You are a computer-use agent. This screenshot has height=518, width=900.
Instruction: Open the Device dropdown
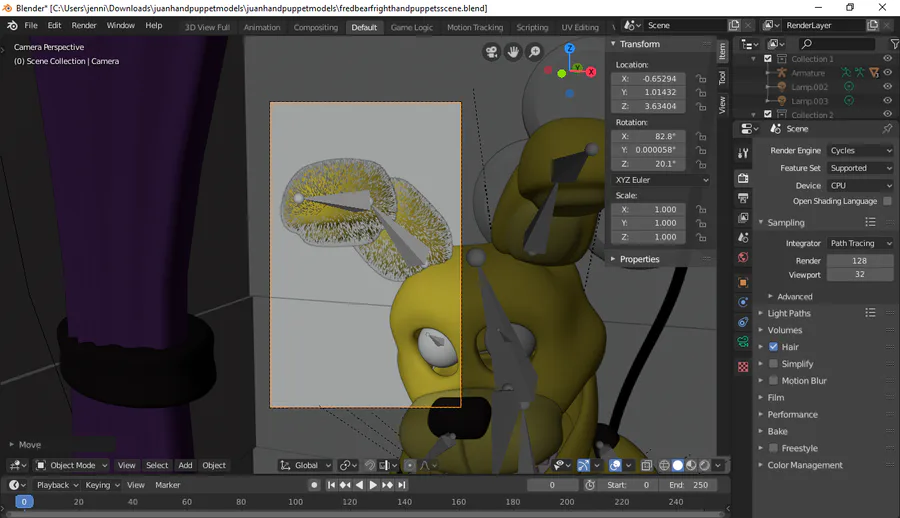click(860, 185)
